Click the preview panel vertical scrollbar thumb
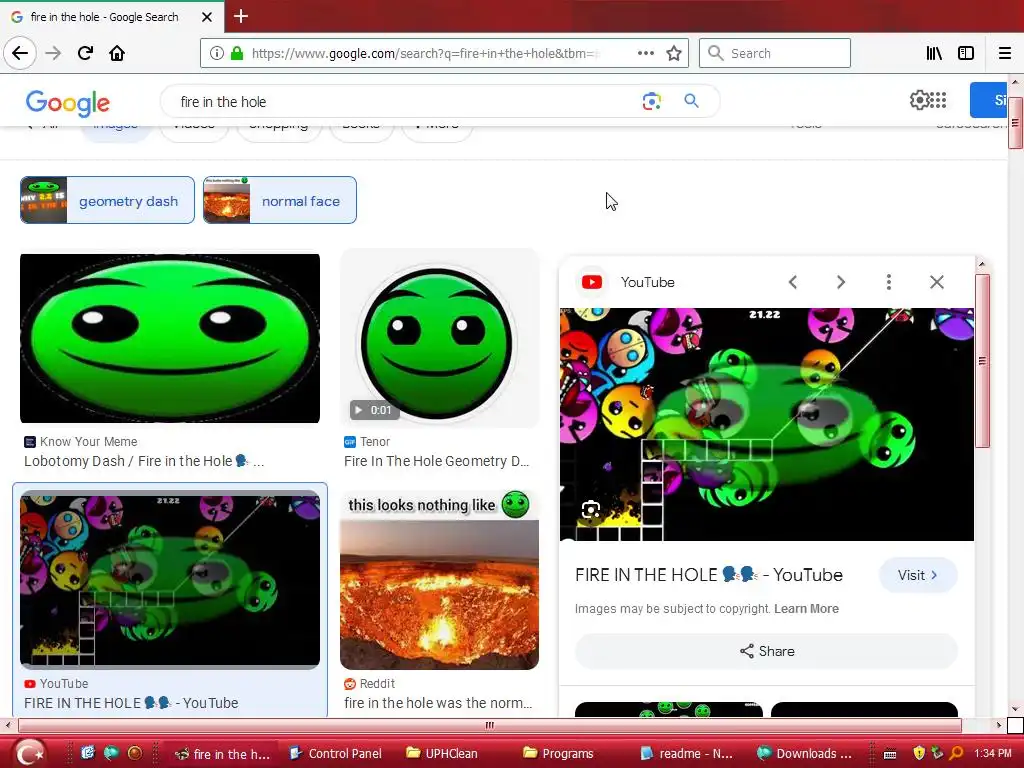The image size is (1024, 768). coord(982,361)
